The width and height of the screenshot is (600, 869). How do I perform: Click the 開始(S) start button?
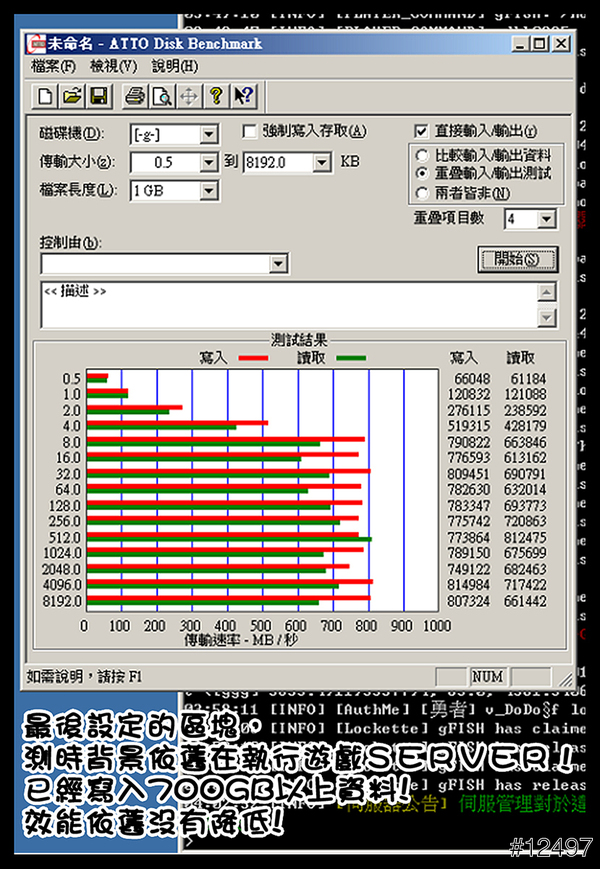pos(517,259)
